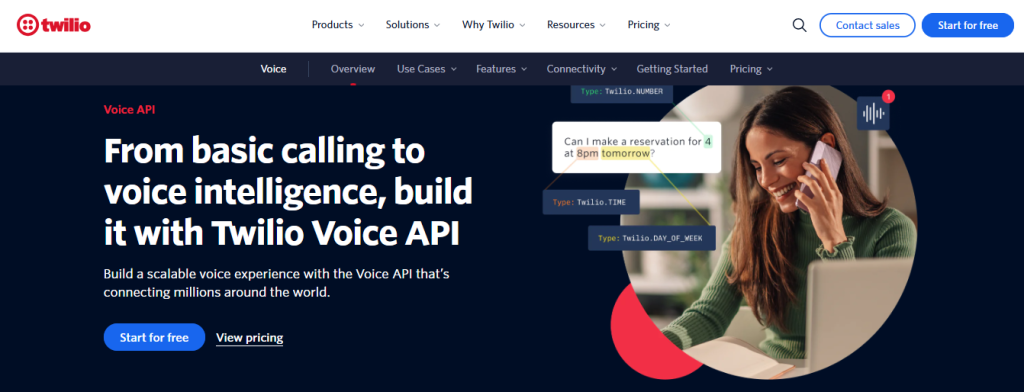Open the Resources dropdown menu

point(576,25)
